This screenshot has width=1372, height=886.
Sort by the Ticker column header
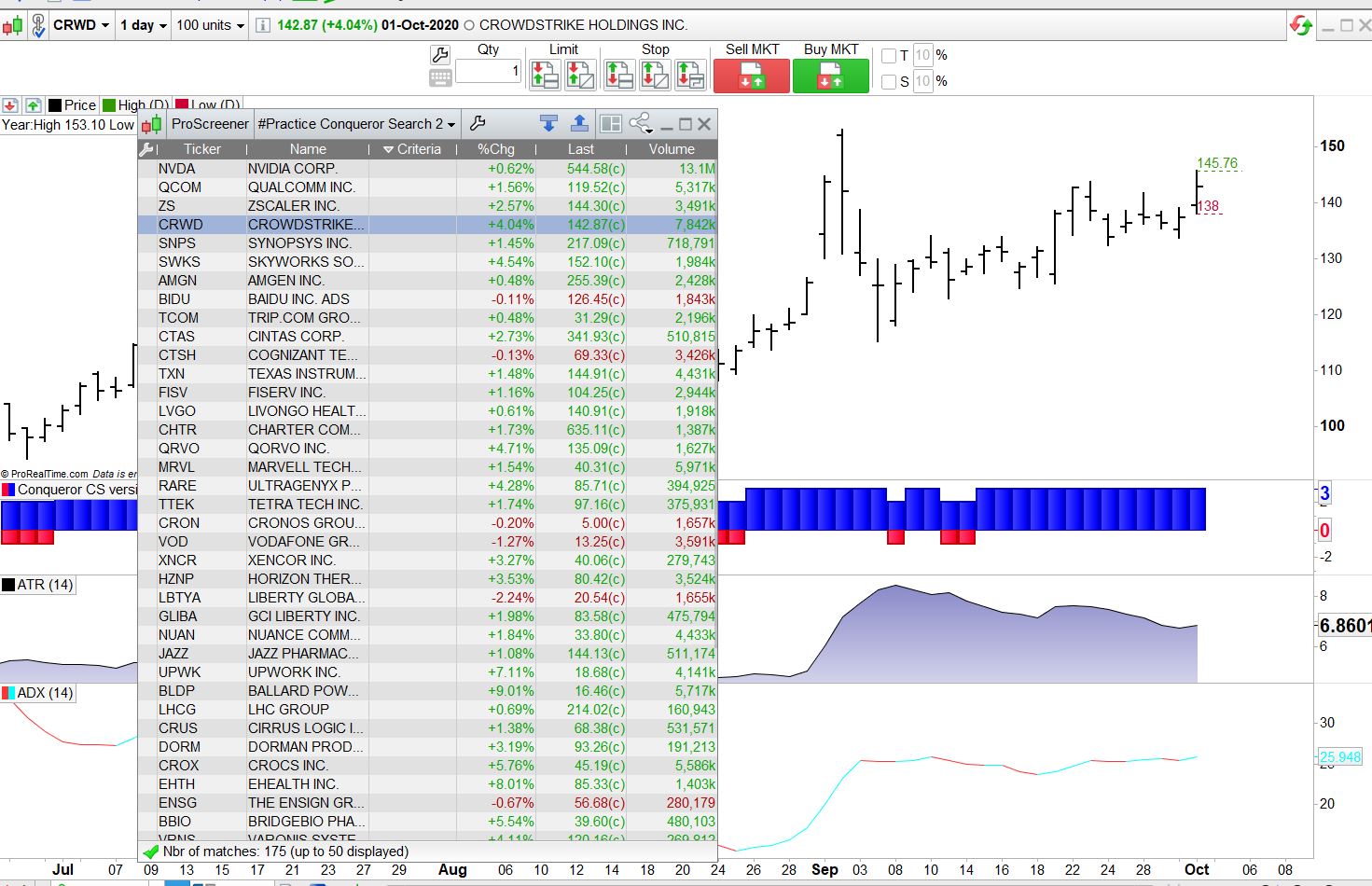(x=202, y=149)
